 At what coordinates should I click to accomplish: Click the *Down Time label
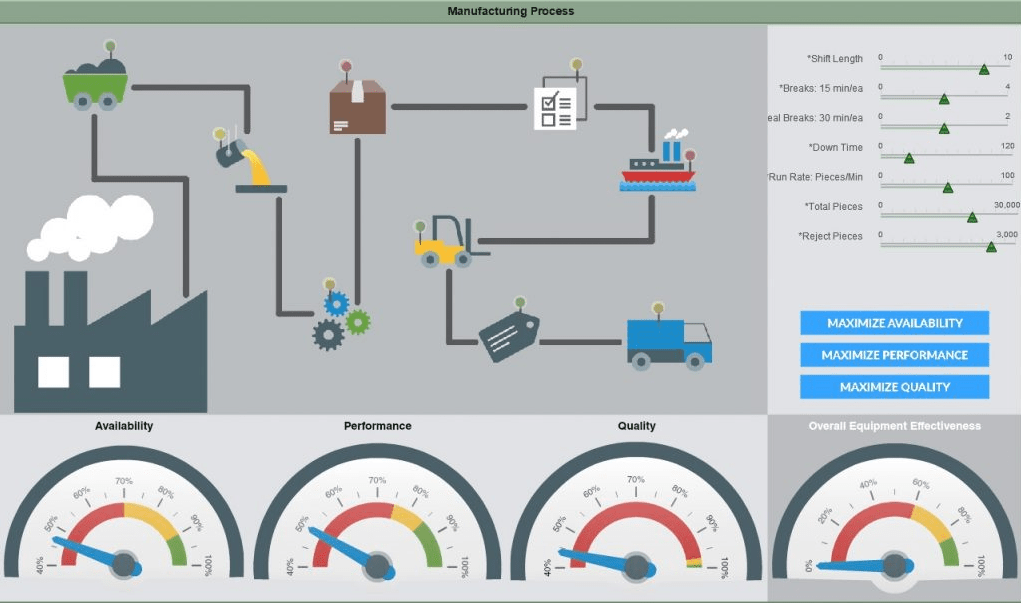click(836, 147)
